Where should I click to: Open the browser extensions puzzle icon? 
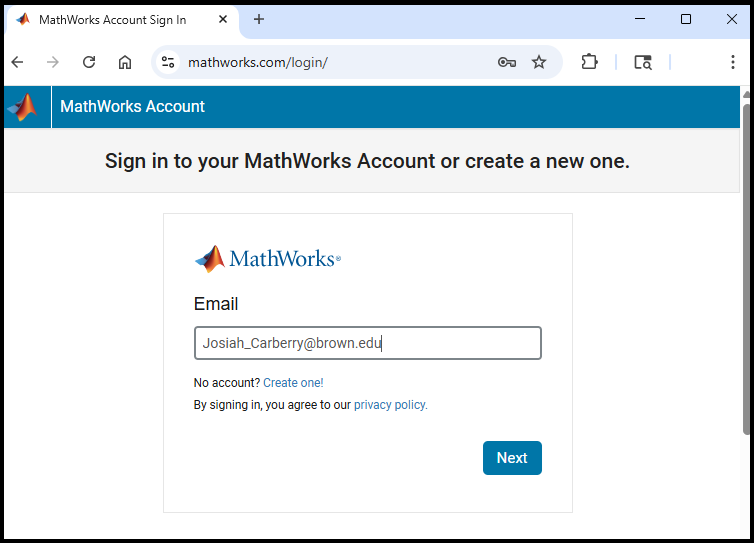point(590,62)
